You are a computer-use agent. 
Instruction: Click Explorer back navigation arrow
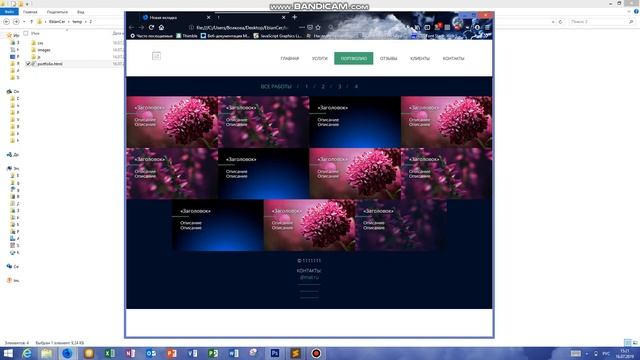point(7,22)
